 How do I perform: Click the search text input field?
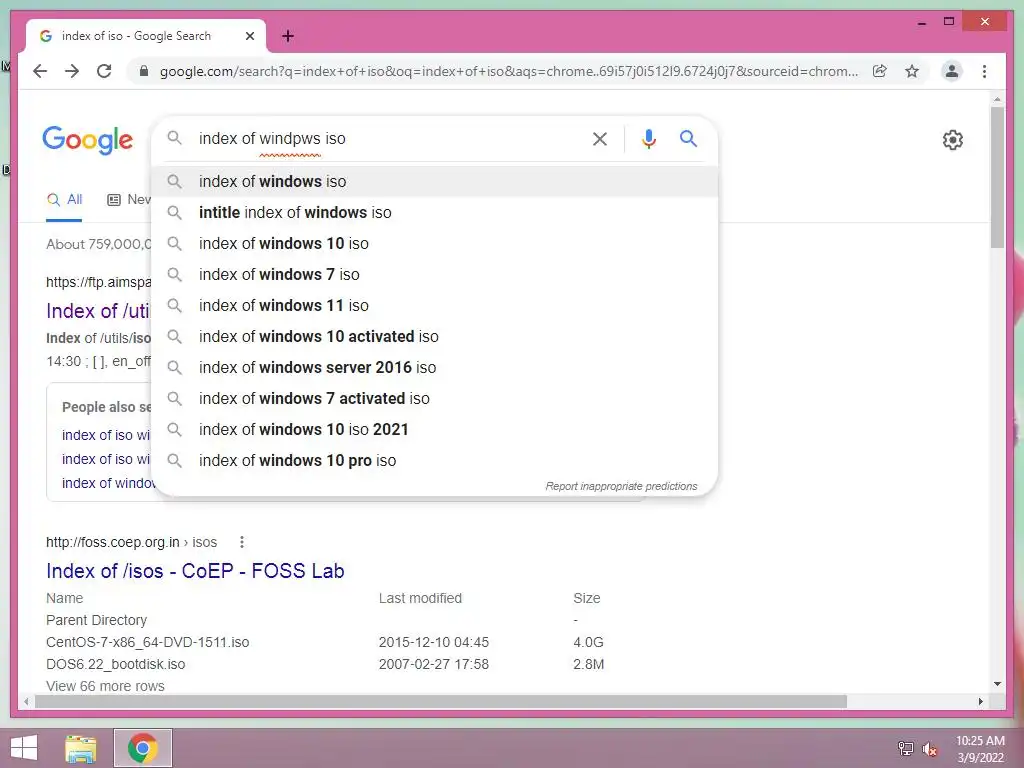389,138
